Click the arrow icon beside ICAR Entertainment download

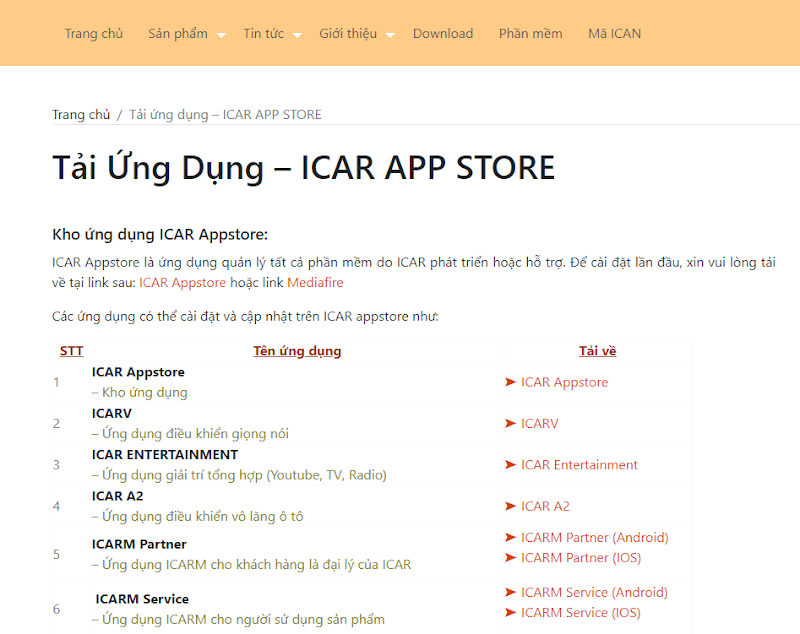click(510, 465)
